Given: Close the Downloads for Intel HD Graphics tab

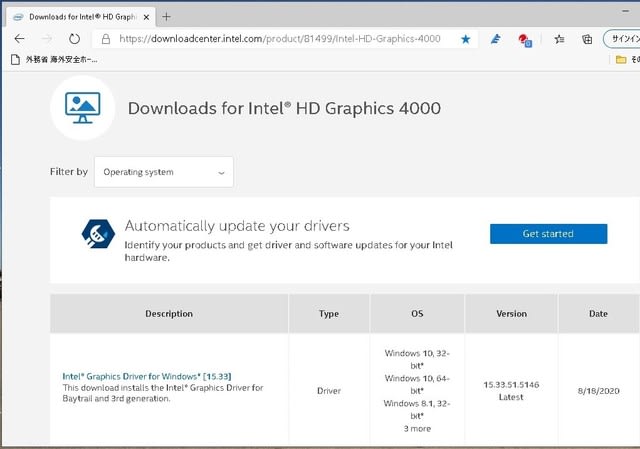Looking at the screenshot, I should coord(147,17).
